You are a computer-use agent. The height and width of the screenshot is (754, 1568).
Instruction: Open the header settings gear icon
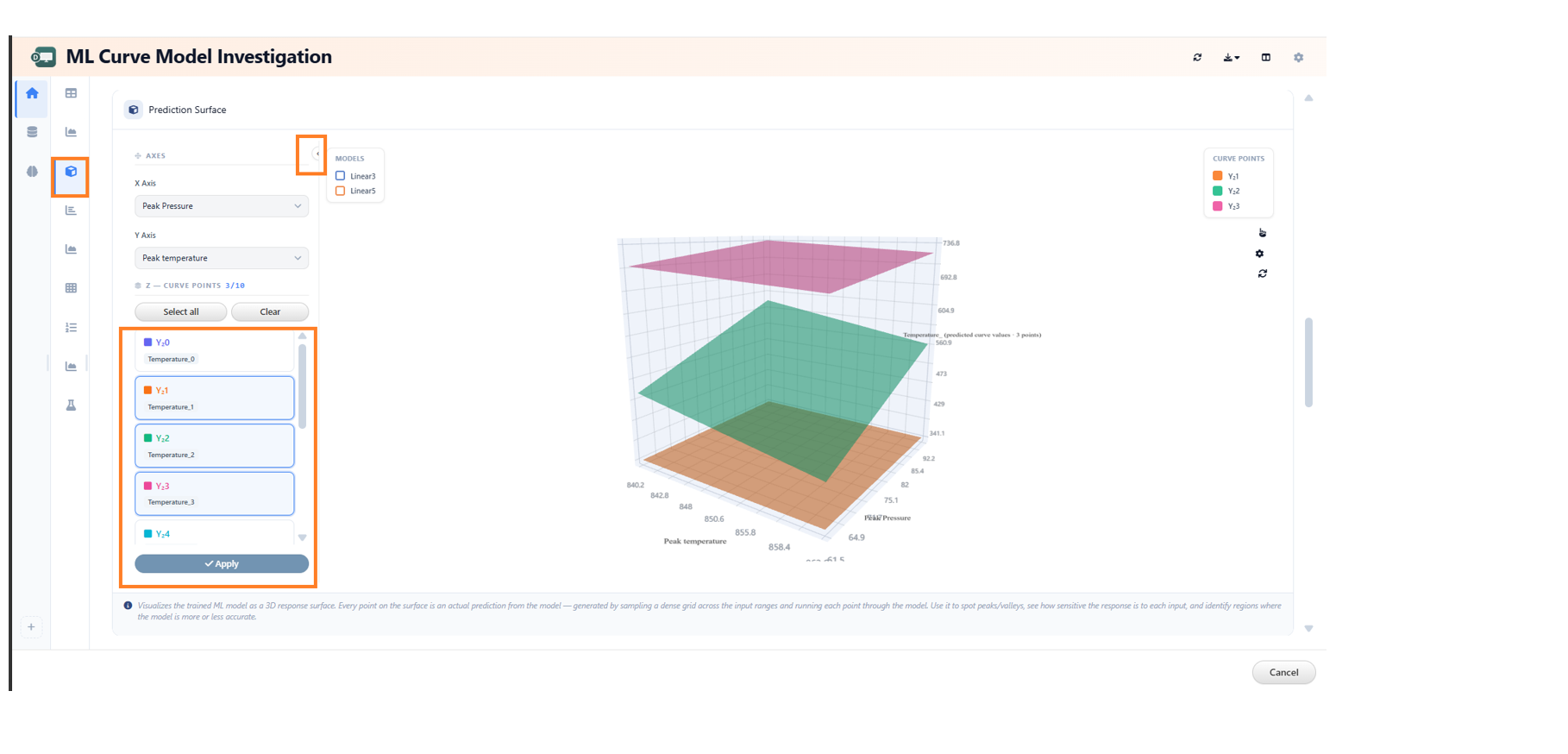coord(1298,58)
